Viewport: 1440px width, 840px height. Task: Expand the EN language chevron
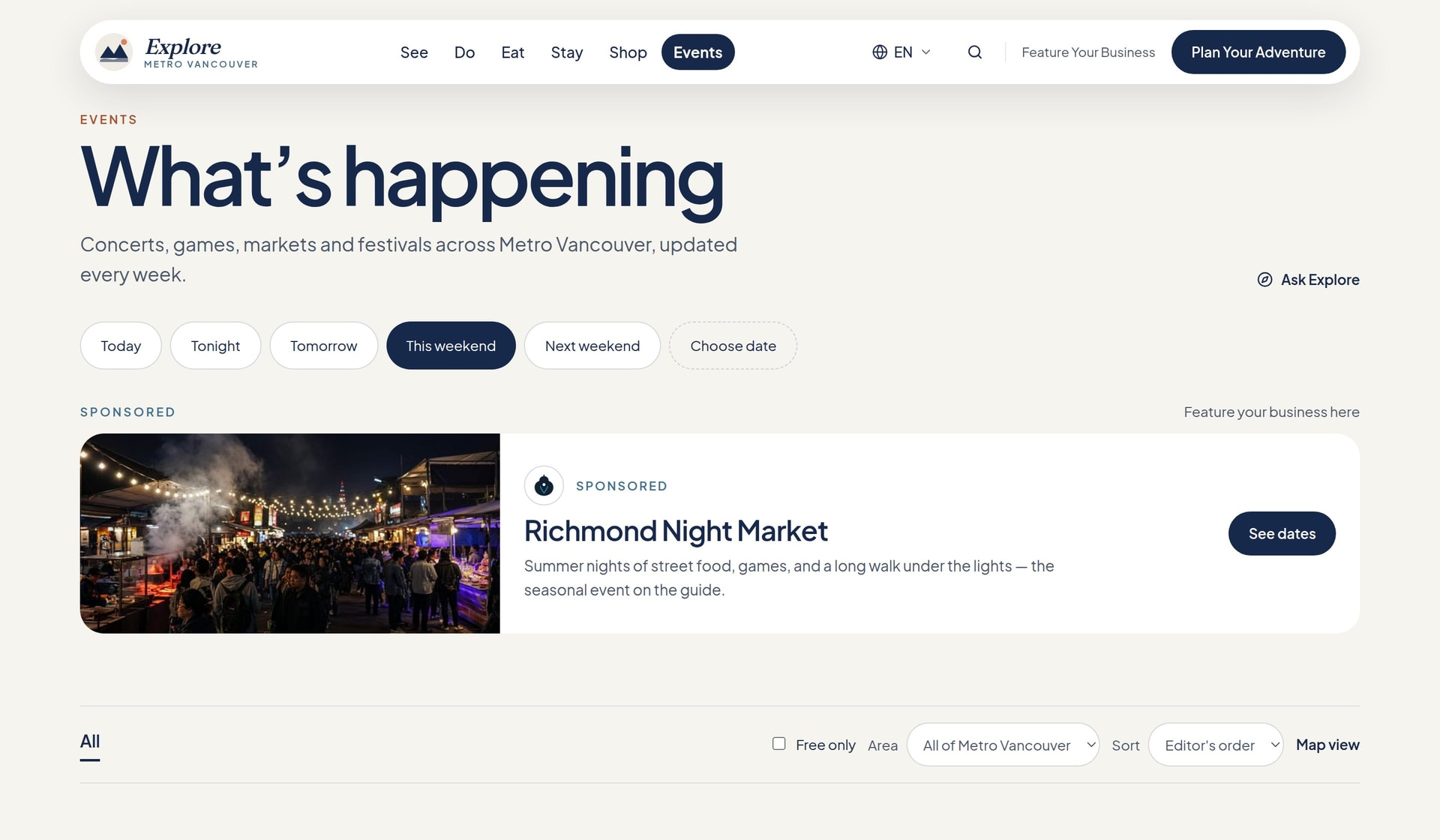(925, 52)
